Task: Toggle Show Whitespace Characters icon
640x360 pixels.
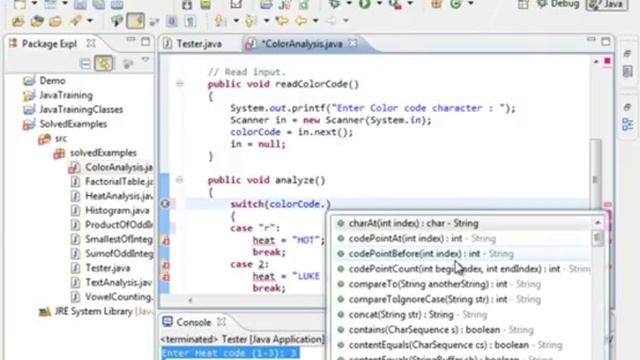Action: [190, 21]
